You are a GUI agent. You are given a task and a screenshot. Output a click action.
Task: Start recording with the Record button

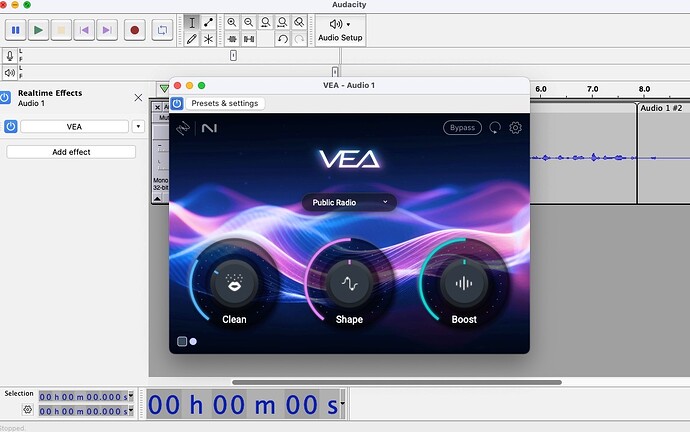pos(135,30)
